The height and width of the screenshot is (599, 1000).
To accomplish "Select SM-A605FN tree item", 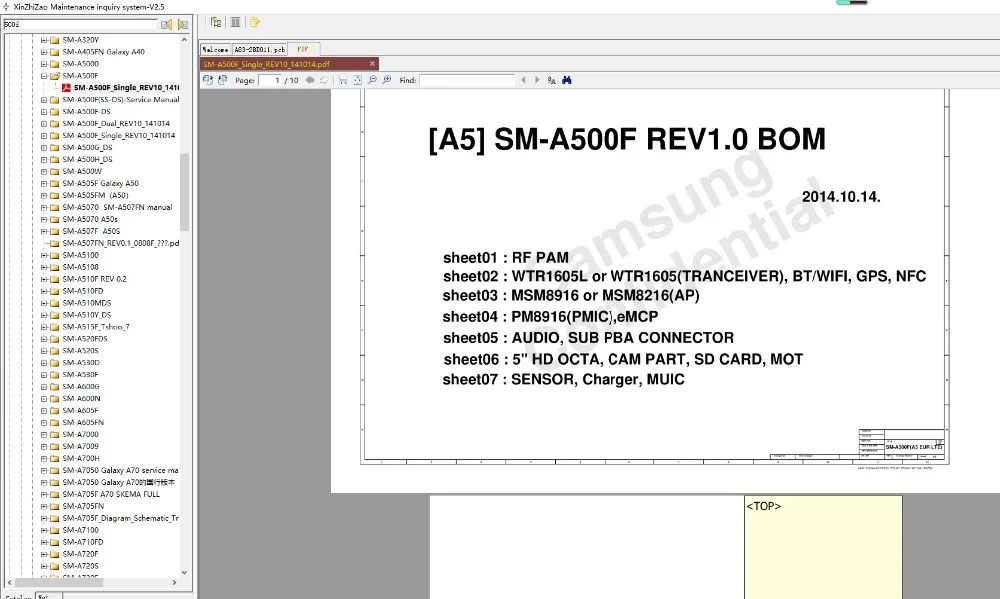I will tap(83, 422).
